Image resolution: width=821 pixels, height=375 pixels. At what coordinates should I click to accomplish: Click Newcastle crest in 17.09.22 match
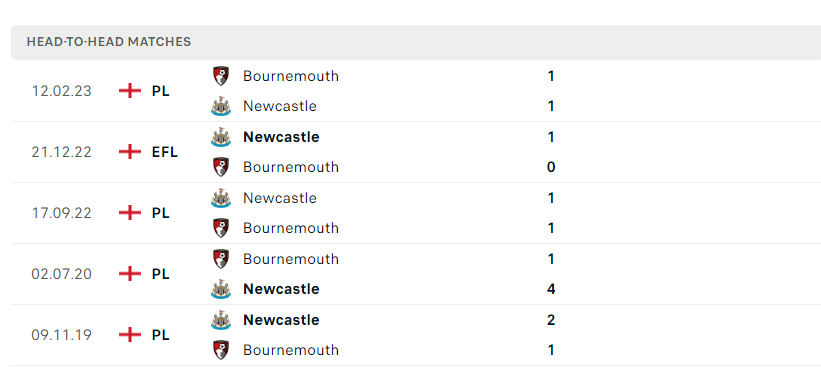click(221, 198)
